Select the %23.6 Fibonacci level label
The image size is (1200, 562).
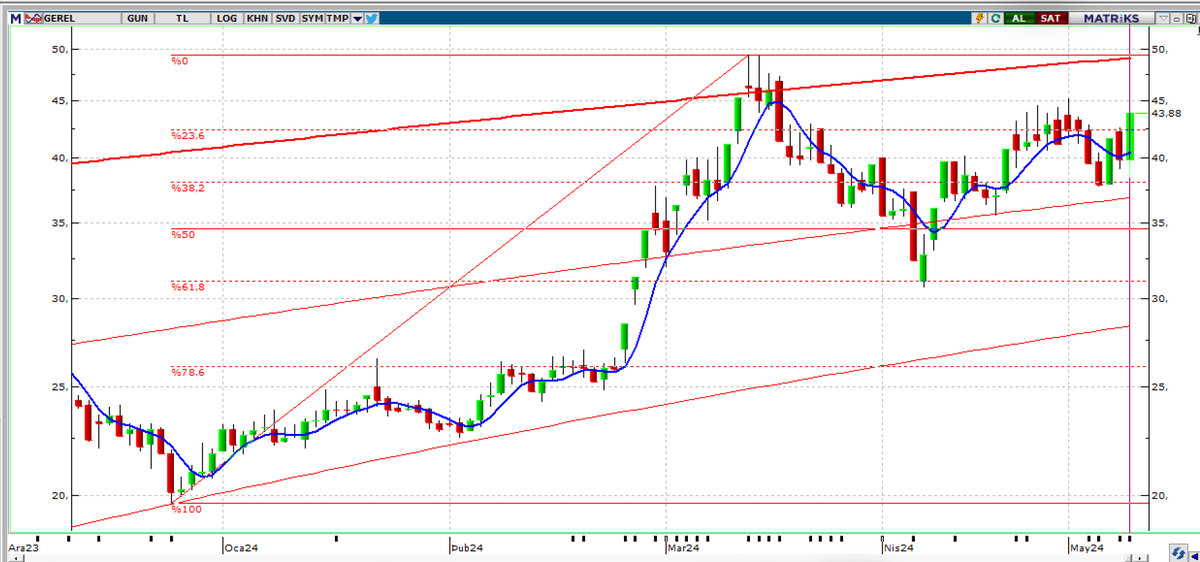(187, 136)
